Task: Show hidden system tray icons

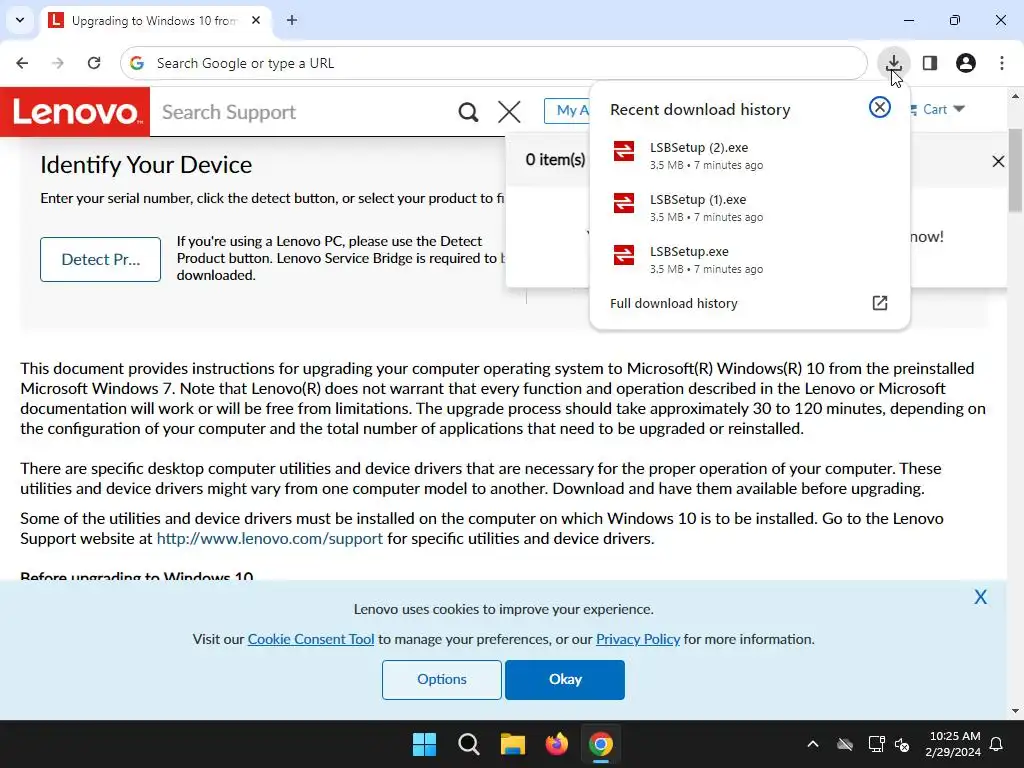Action: [x=813, y=744]
